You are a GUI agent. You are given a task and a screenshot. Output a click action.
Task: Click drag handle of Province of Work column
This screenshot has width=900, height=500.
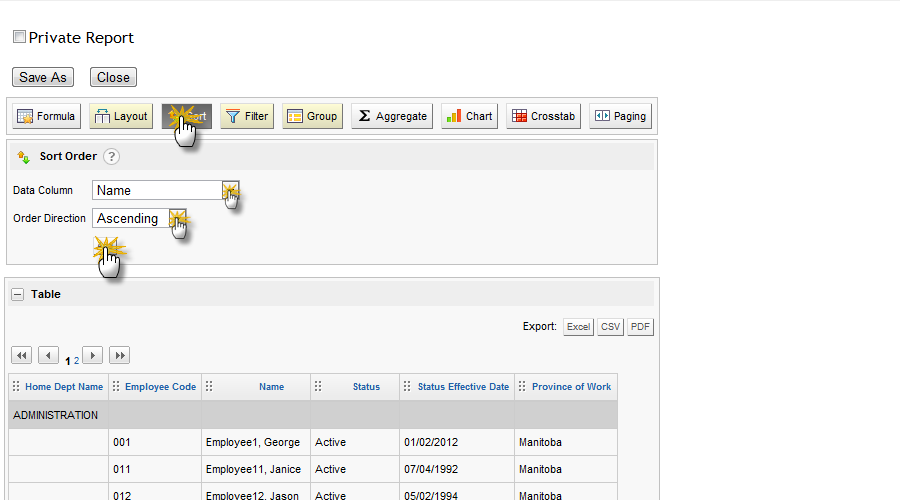click(522, 386)
